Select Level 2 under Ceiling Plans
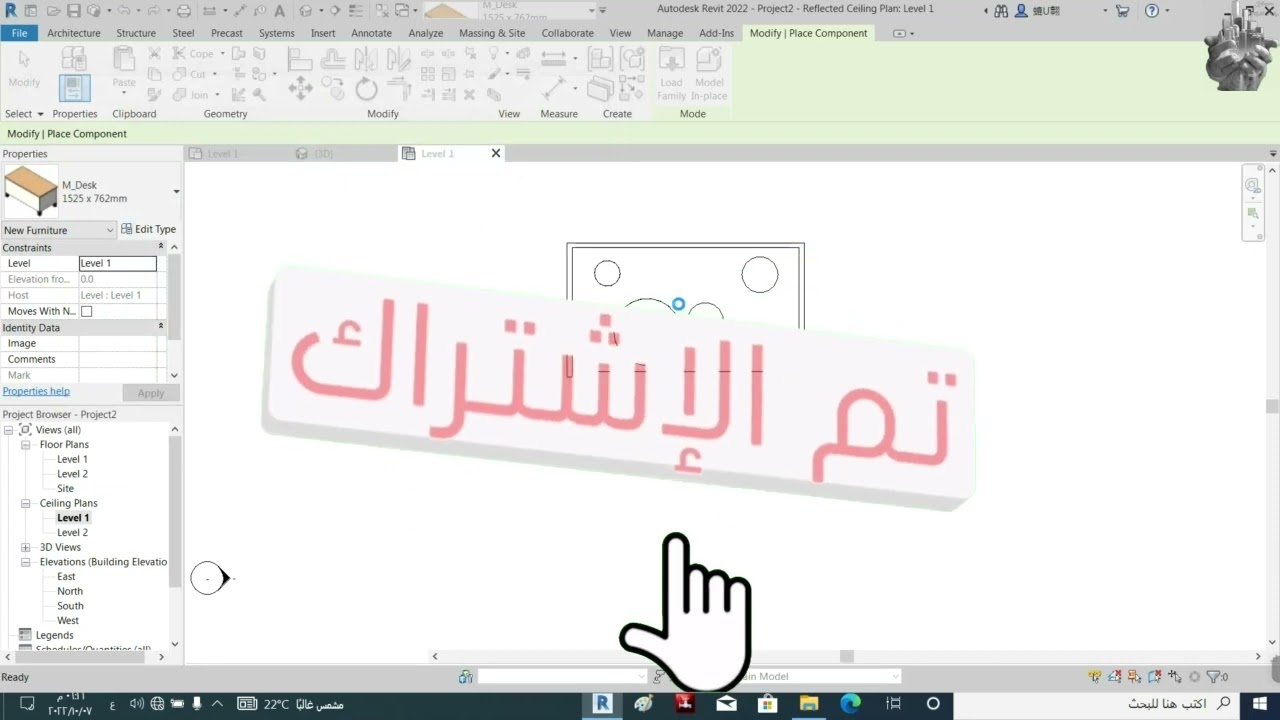The height and width of the screenshot is (720, 1280). click(72, 533)
